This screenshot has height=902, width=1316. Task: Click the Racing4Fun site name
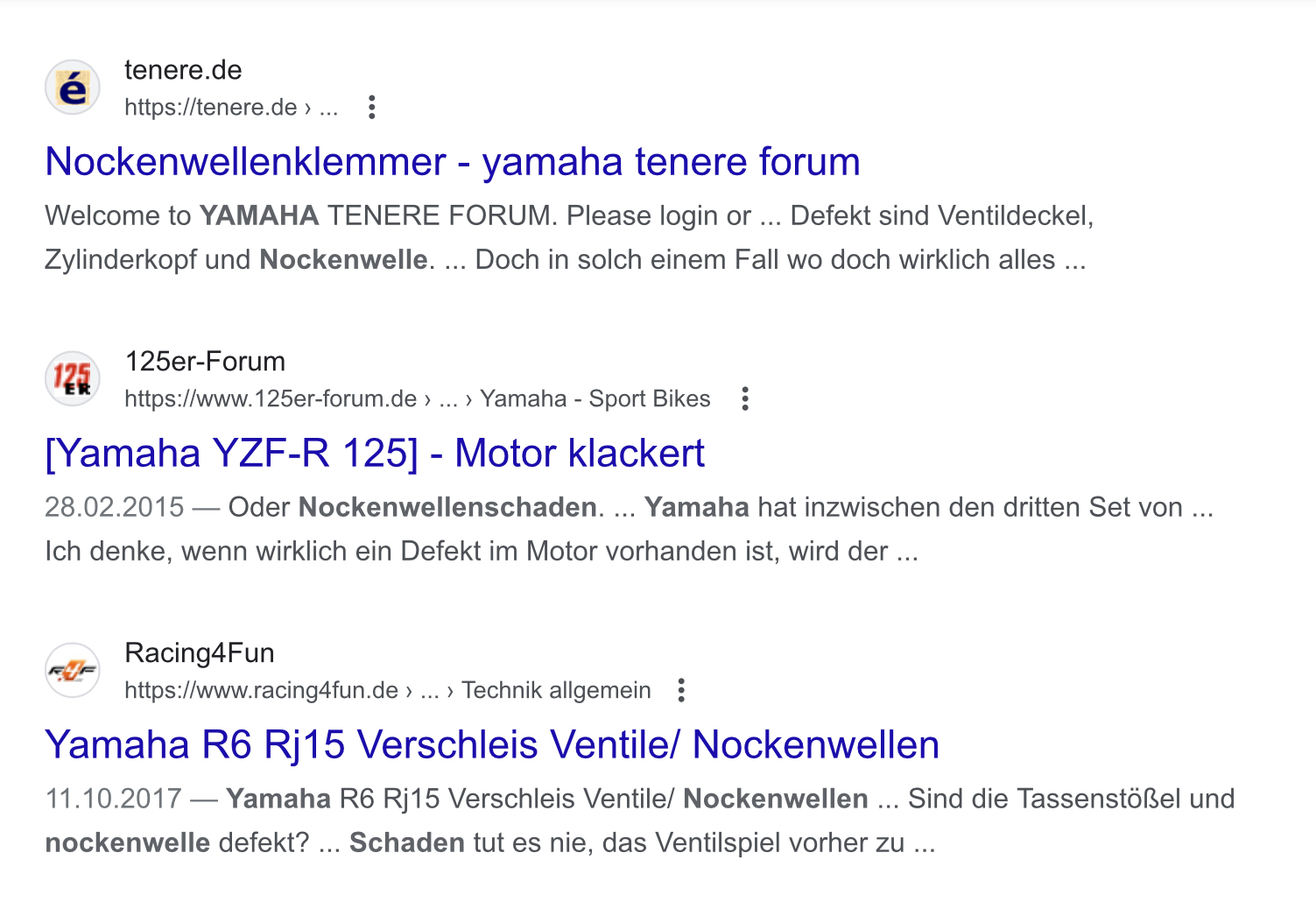(200, 653)
